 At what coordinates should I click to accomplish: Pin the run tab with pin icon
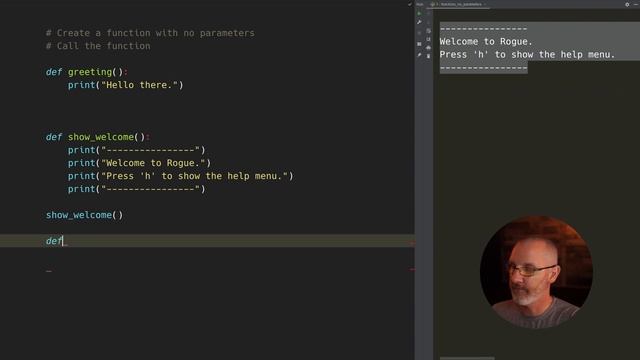point(419,55)
